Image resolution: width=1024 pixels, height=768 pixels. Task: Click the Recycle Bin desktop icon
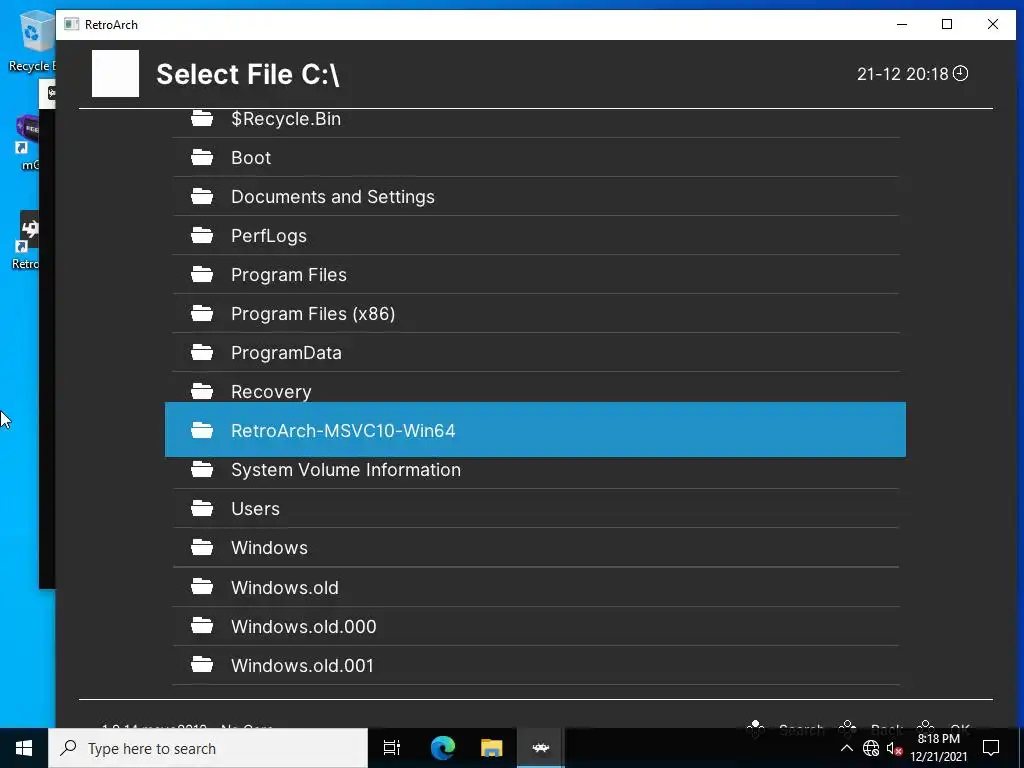point(33,40)
